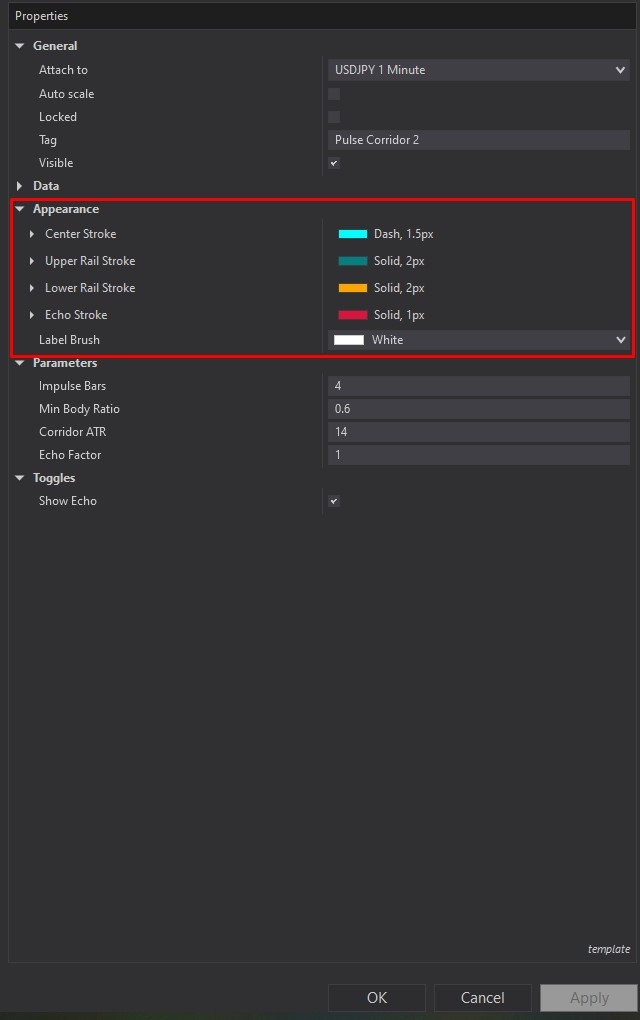Screen dimensions: 640x1020
Task: Click the Impulse Bars value field
Action: click(478, 386)
